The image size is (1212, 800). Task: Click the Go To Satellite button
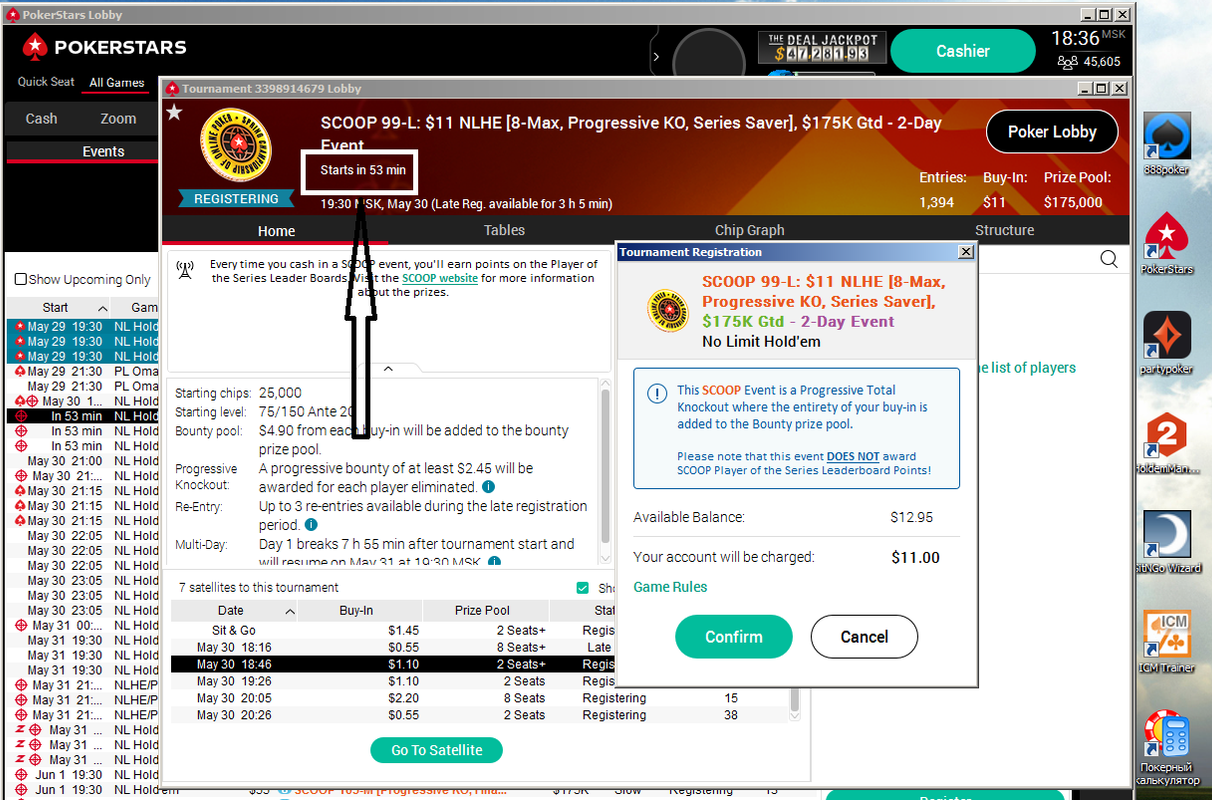click(436, 750)
